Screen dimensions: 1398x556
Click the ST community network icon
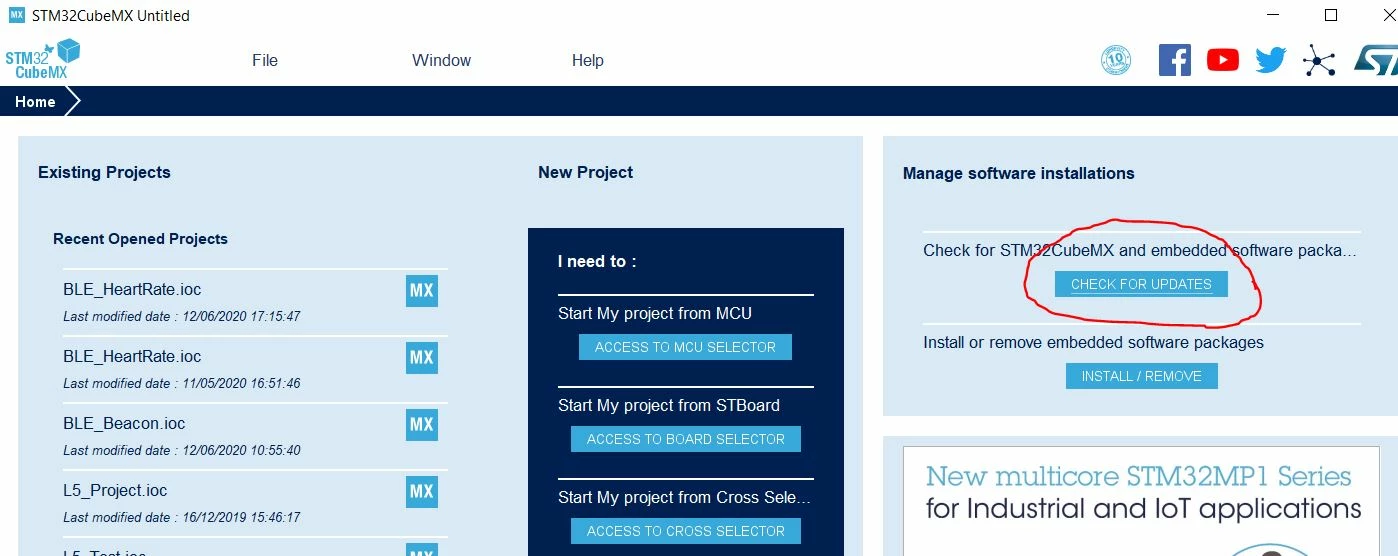coord(1319,61)
